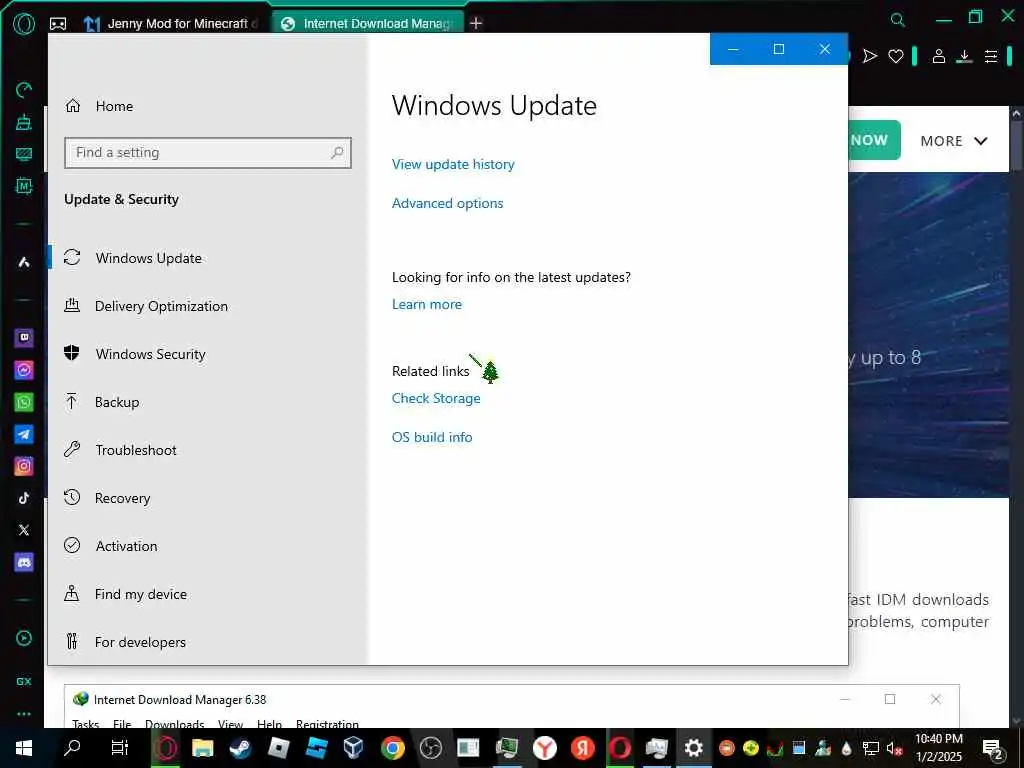This screenshot has height=768, width=1024.
Task: Open Messenger in Opera sidebar
Action: pos(24,370)
